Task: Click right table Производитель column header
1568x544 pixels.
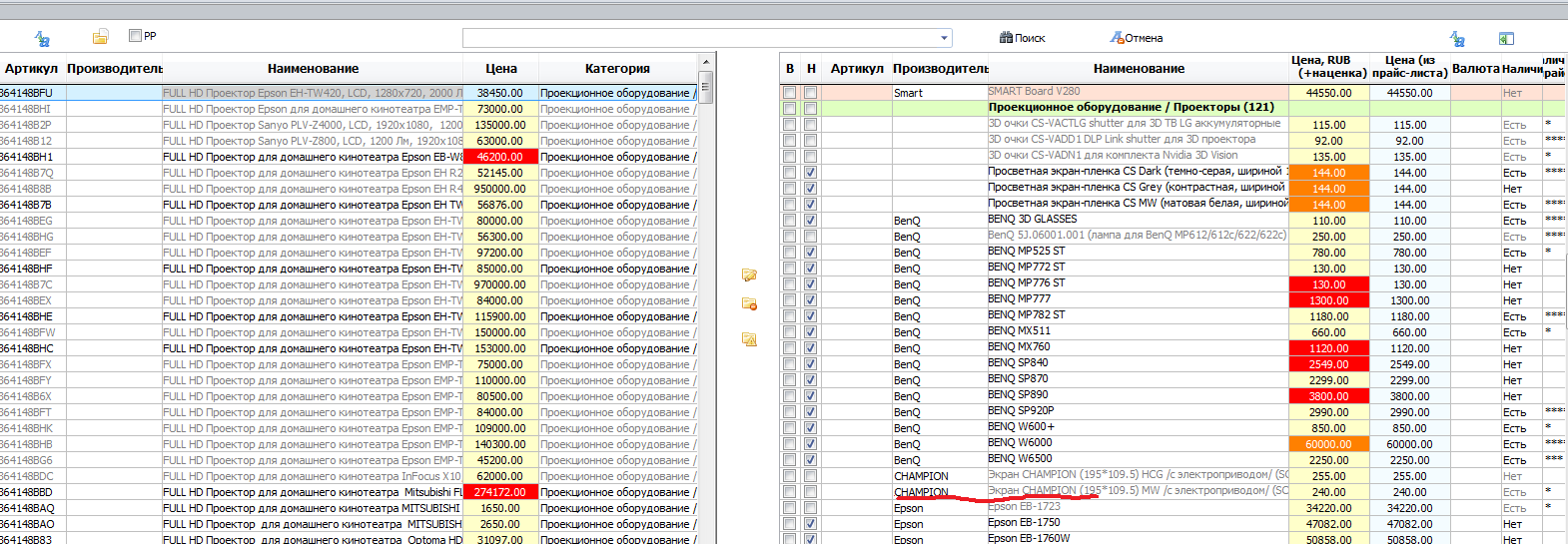Action: 940,69
